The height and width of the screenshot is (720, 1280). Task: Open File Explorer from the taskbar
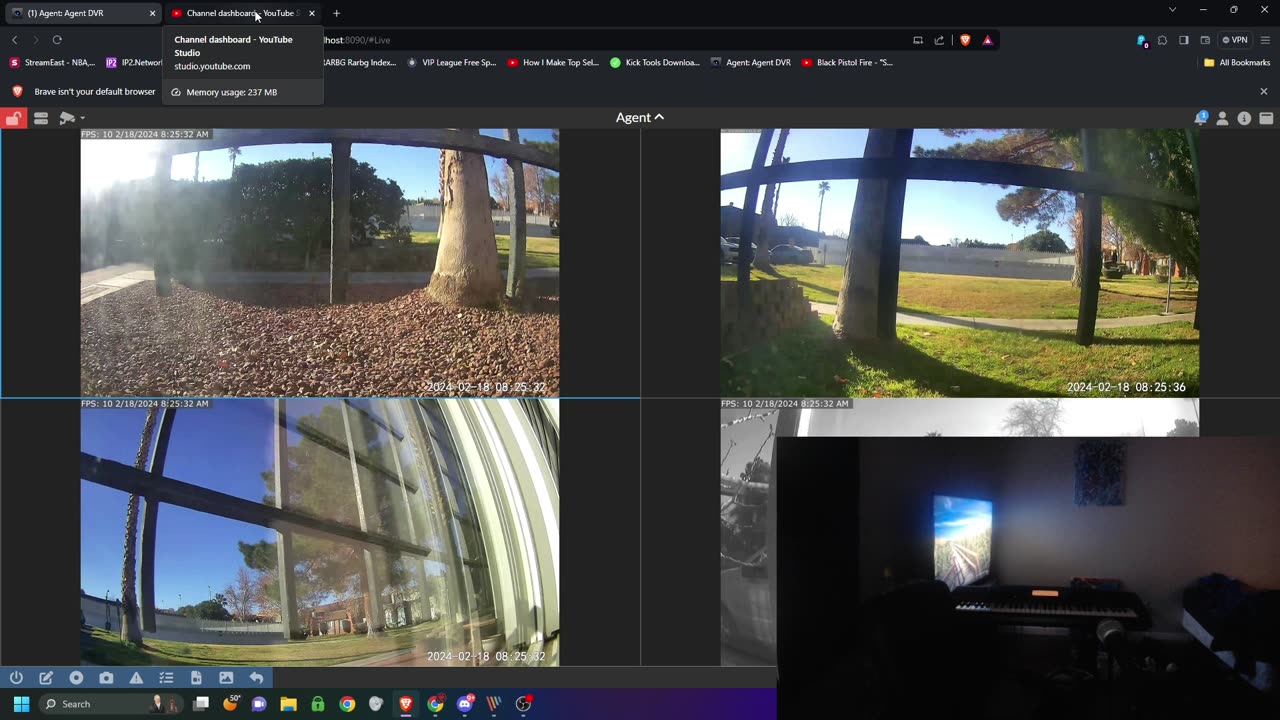coord(288,704)
